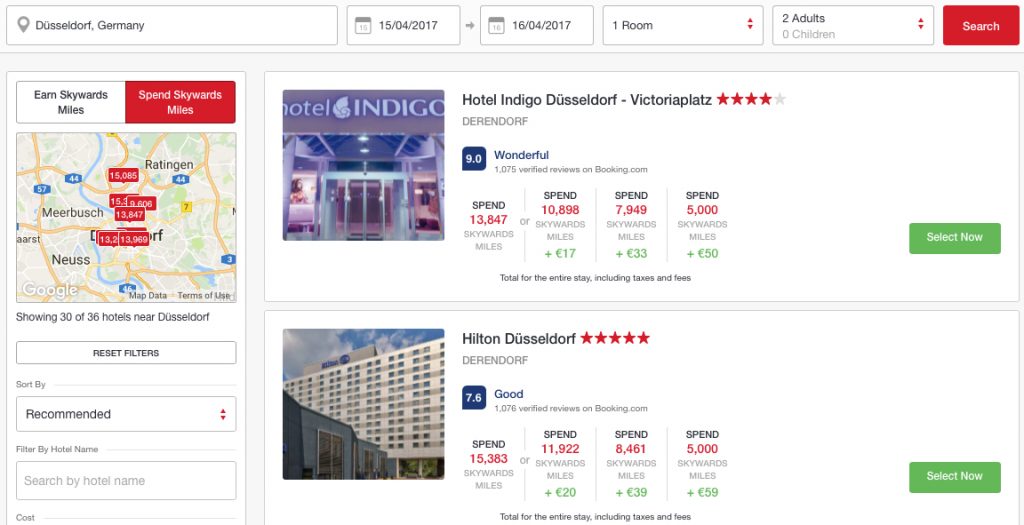Viewport: 1024px width, 525px height.
Task: Click the 7.6 rating badge for Hilton Düsseldorf
Action: 474,398
